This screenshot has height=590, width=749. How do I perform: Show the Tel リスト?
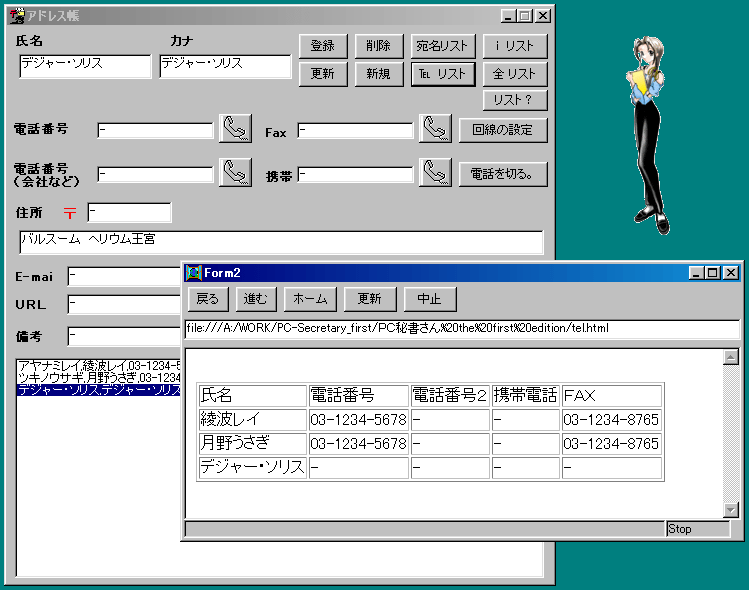point(443,74)
